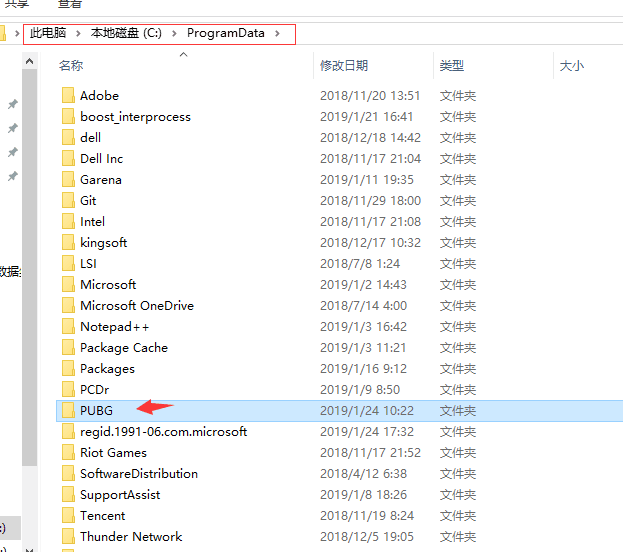Image resolution: width=623 pixels, height=552 pixels.
Task: Click the Git folder icon
Action: [68, 200]
